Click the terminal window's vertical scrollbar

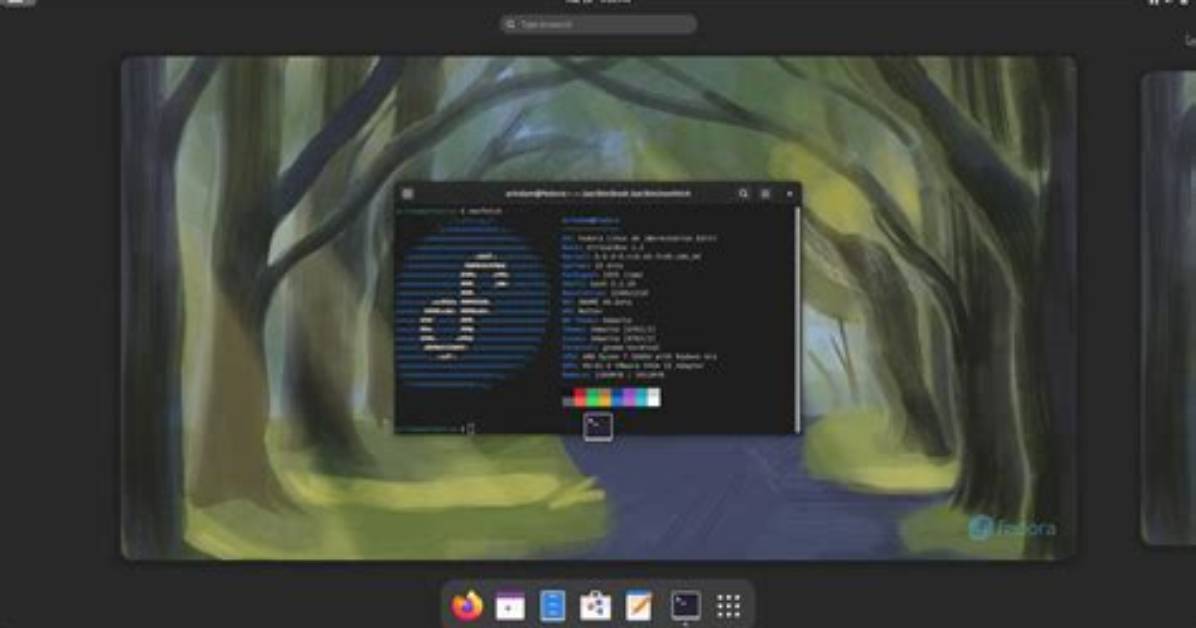798,319
